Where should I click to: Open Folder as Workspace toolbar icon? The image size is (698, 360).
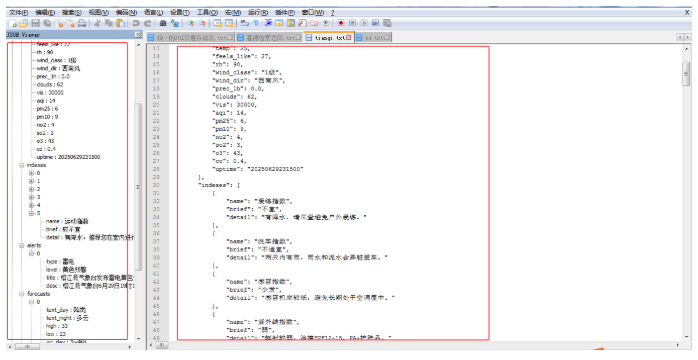[x=314, y=23]
